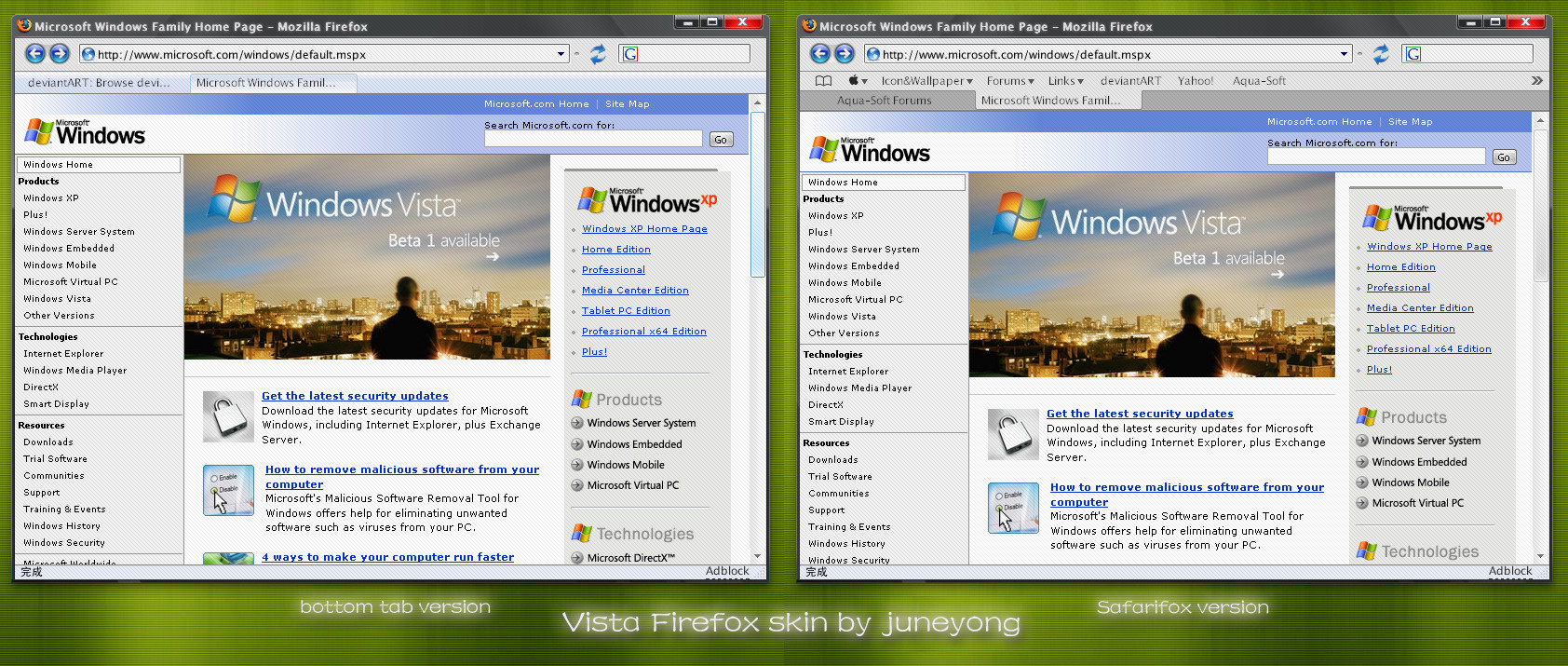Click Microsoft.com Home link in right window
Screen dimensions: 1568x666
[x=1319, y=122]
